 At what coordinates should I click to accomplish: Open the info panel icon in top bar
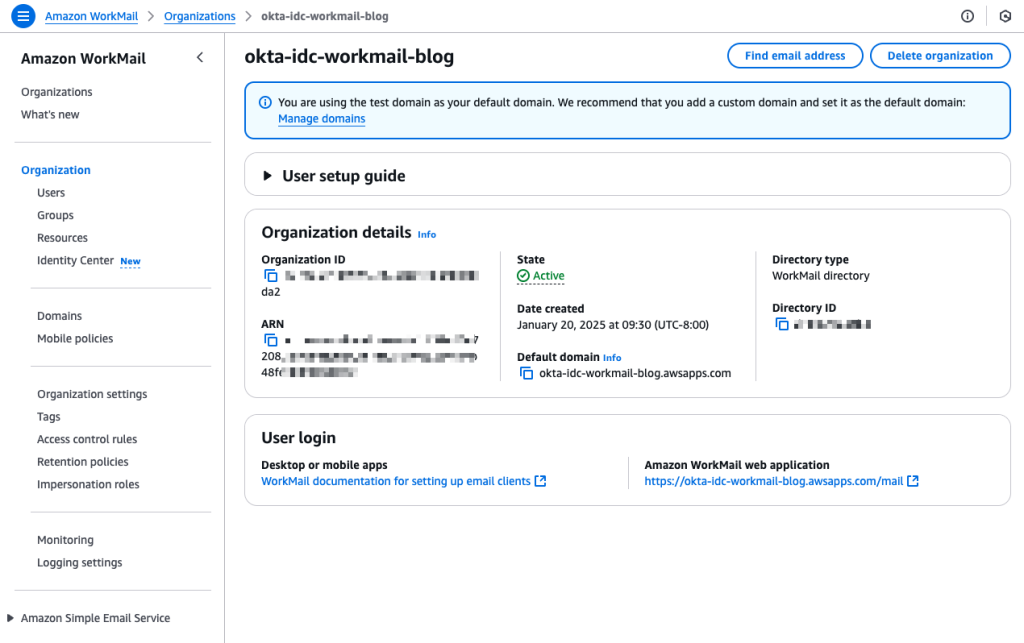[x=967, y=16]
